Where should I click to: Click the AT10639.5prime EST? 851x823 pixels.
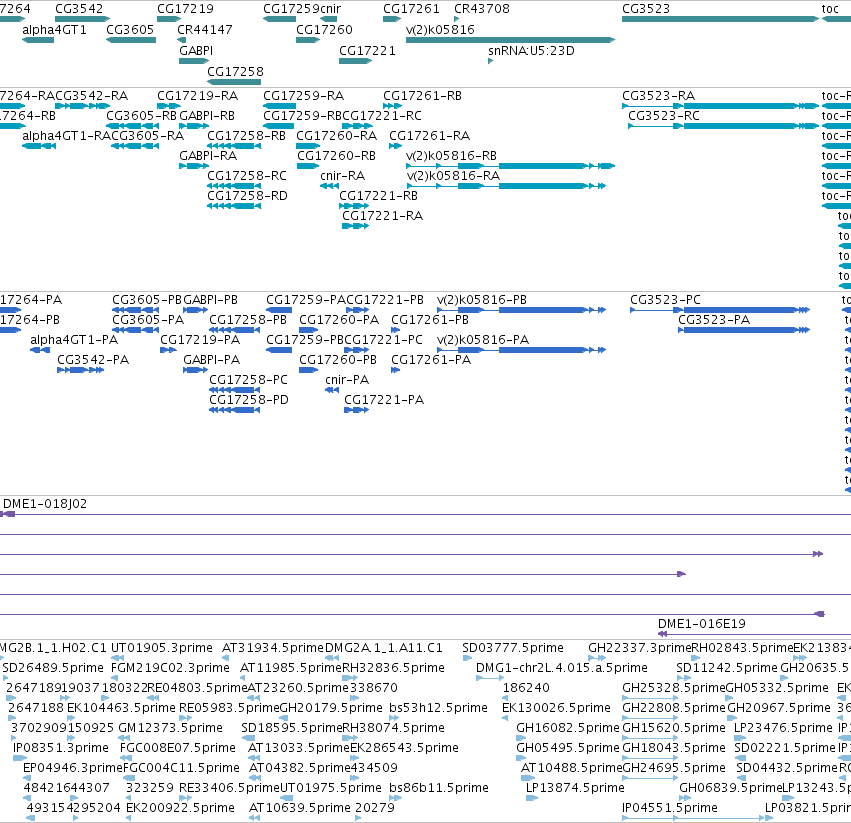255,818
